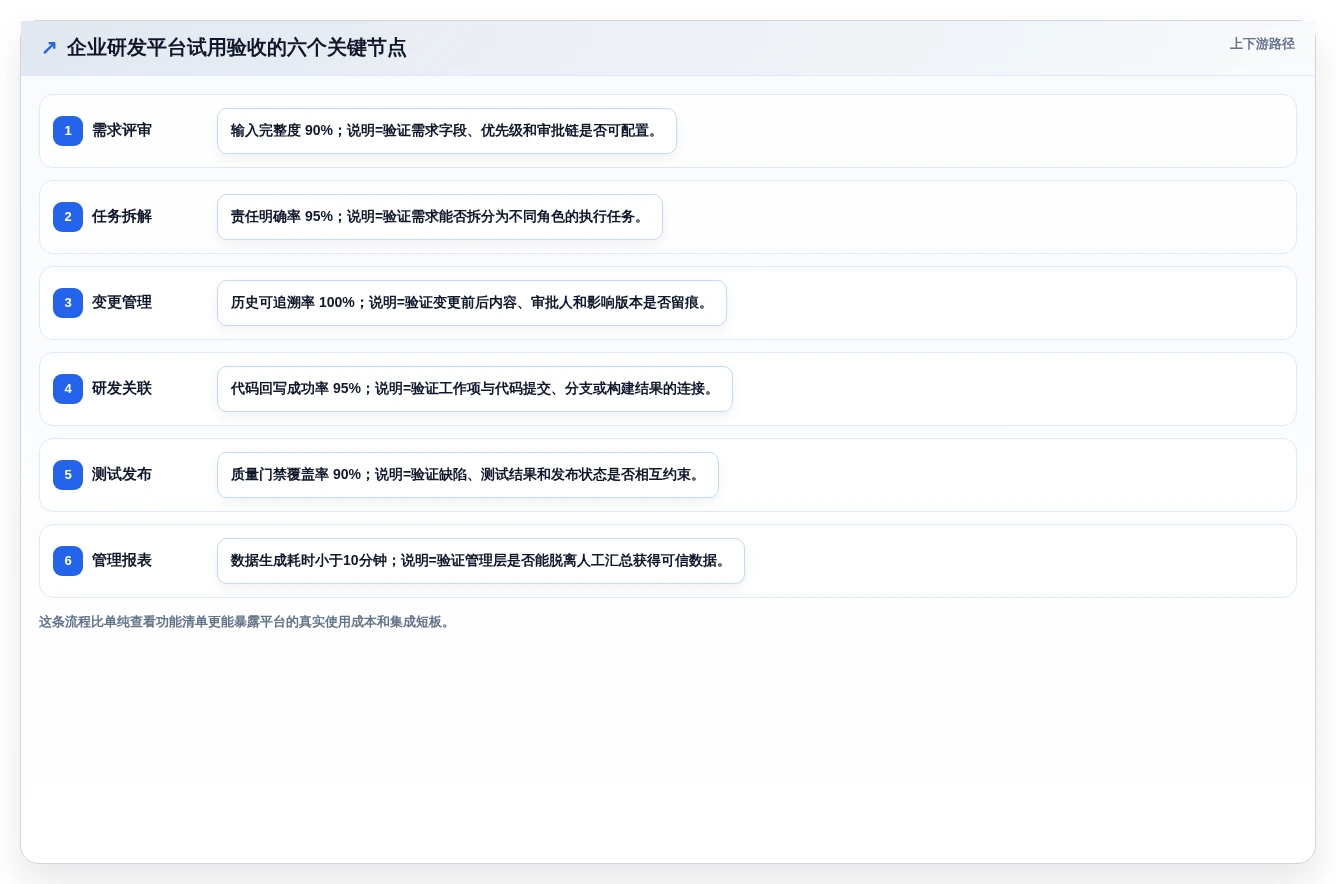The image size is (1336, 884).
Task: Click the arrow icon beside the page title
Action: 49,47
